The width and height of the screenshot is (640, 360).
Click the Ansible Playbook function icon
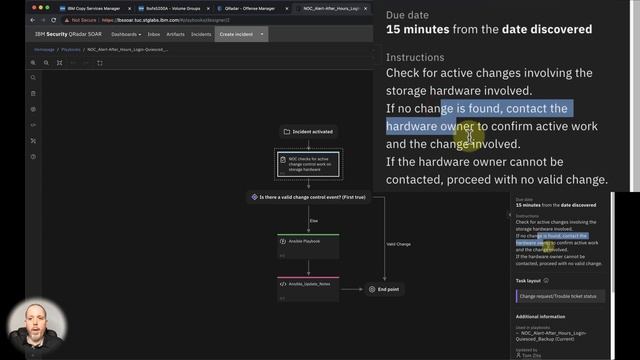(x=283, y=241)
